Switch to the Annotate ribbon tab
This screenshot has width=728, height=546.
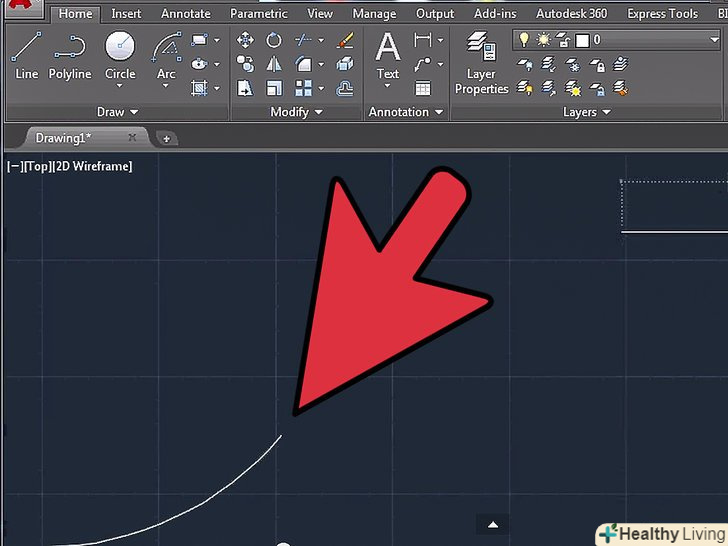(186, 14)
